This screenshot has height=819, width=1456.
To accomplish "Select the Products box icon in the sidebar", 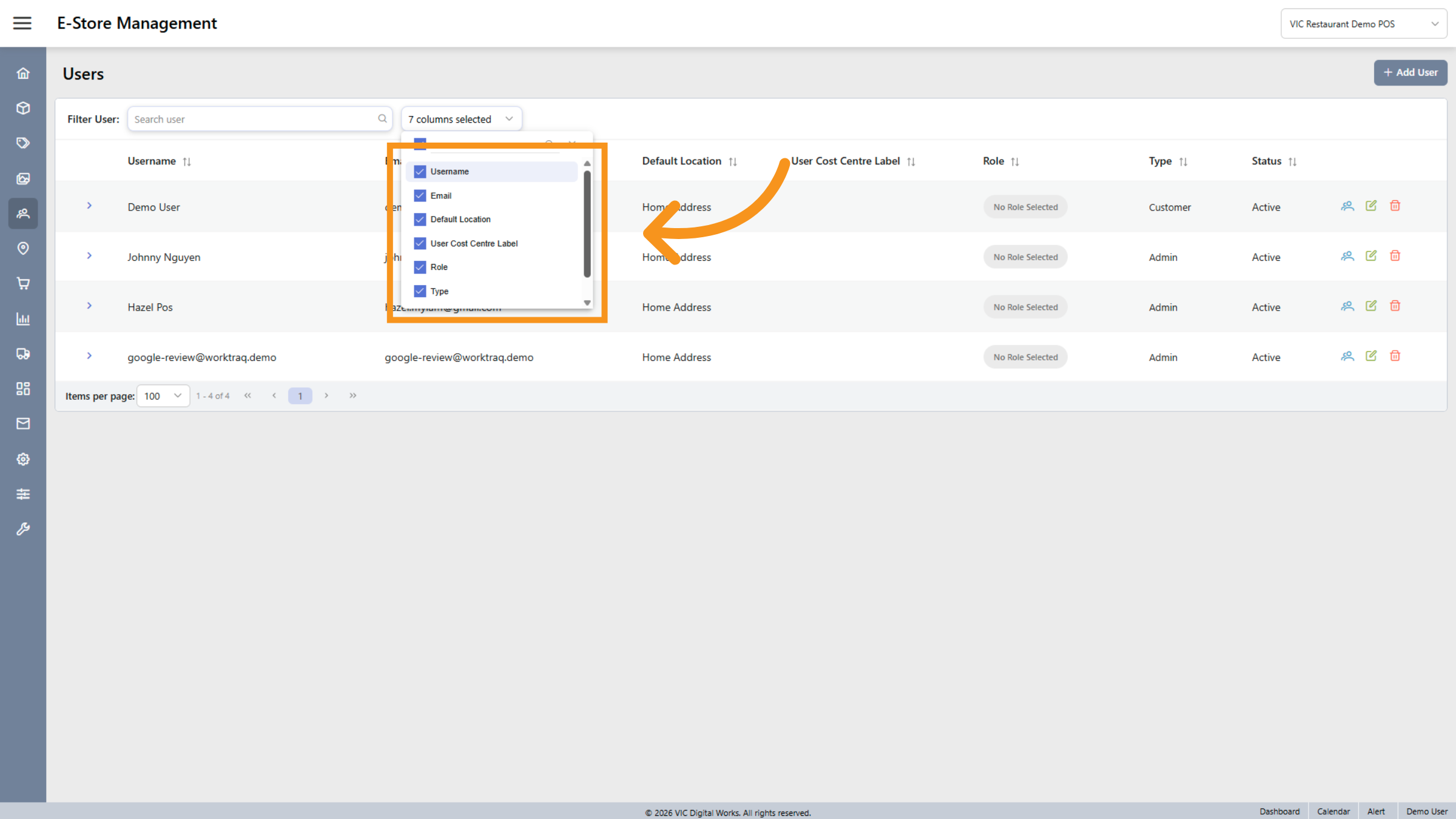I will (23, 108).
